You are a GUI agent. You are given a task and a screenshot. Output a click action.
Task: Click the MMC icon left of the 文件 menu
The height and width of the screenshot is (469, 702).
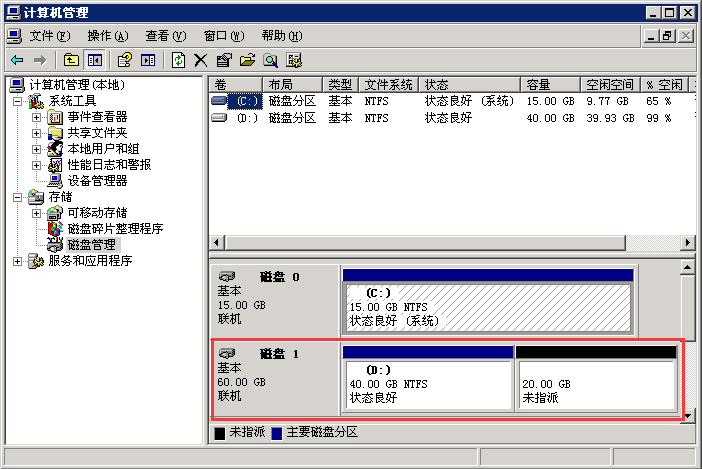point(14,36)
